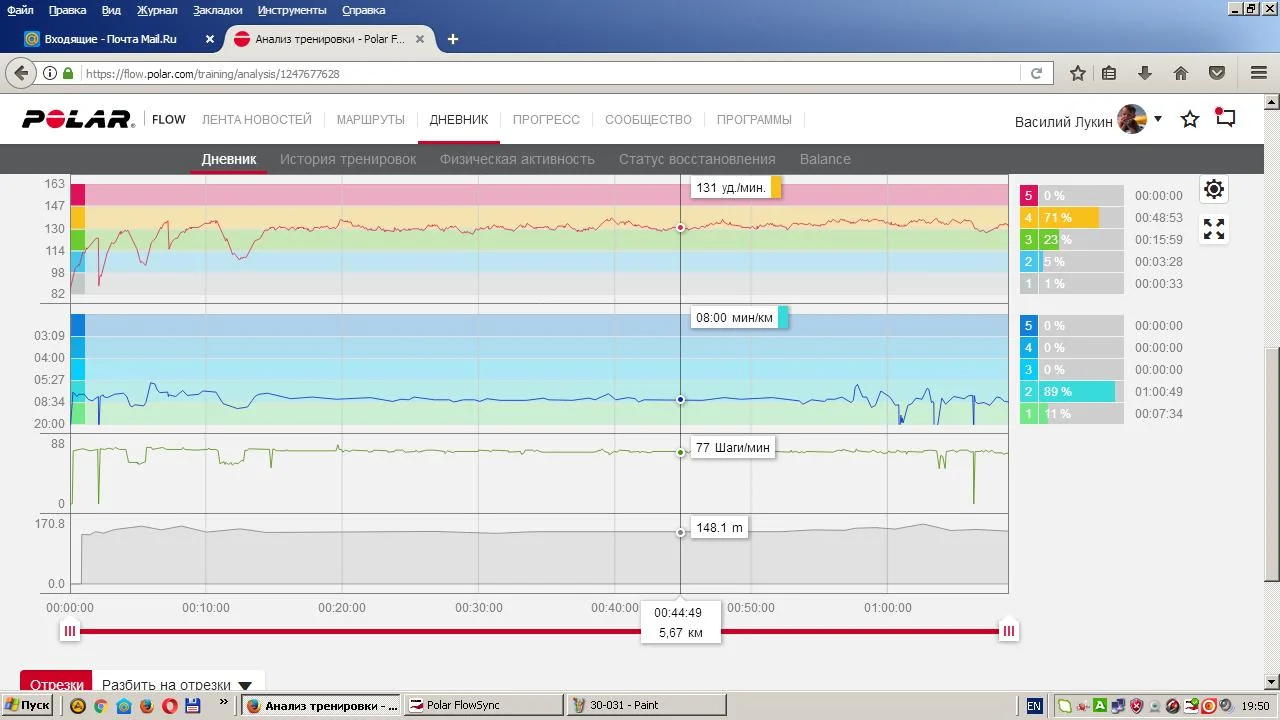Click the Polar logo

78,120
